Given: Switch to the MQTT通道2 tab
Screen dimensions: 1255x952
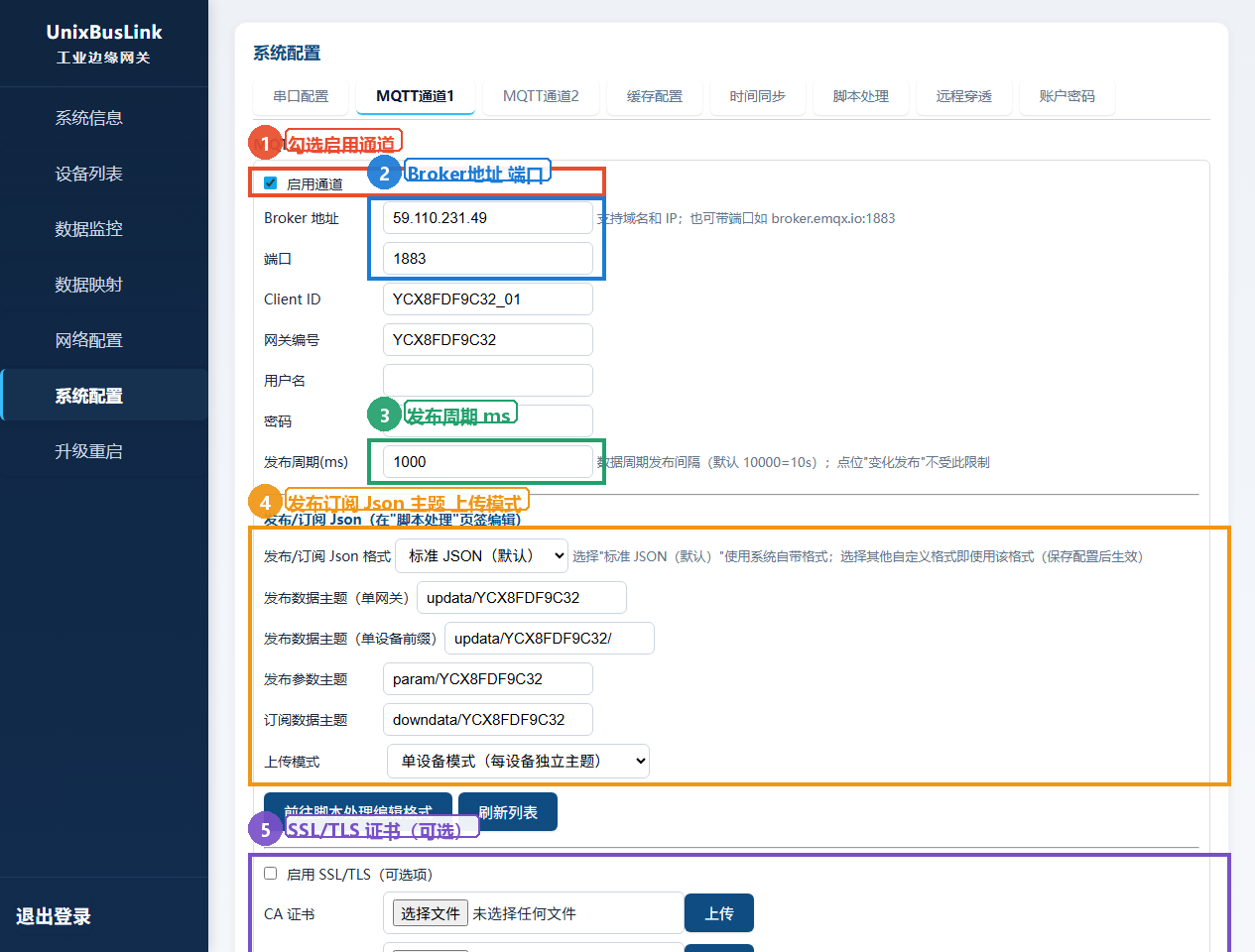Looking at the screenshot, I should [x=541, y=96].
